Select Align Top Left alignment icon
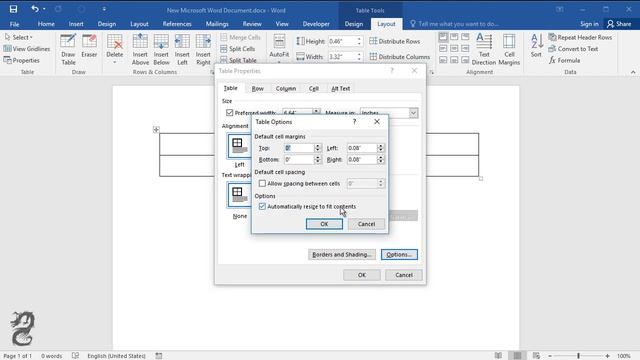This screenshot has height=360, width=640. click(443, 37)
